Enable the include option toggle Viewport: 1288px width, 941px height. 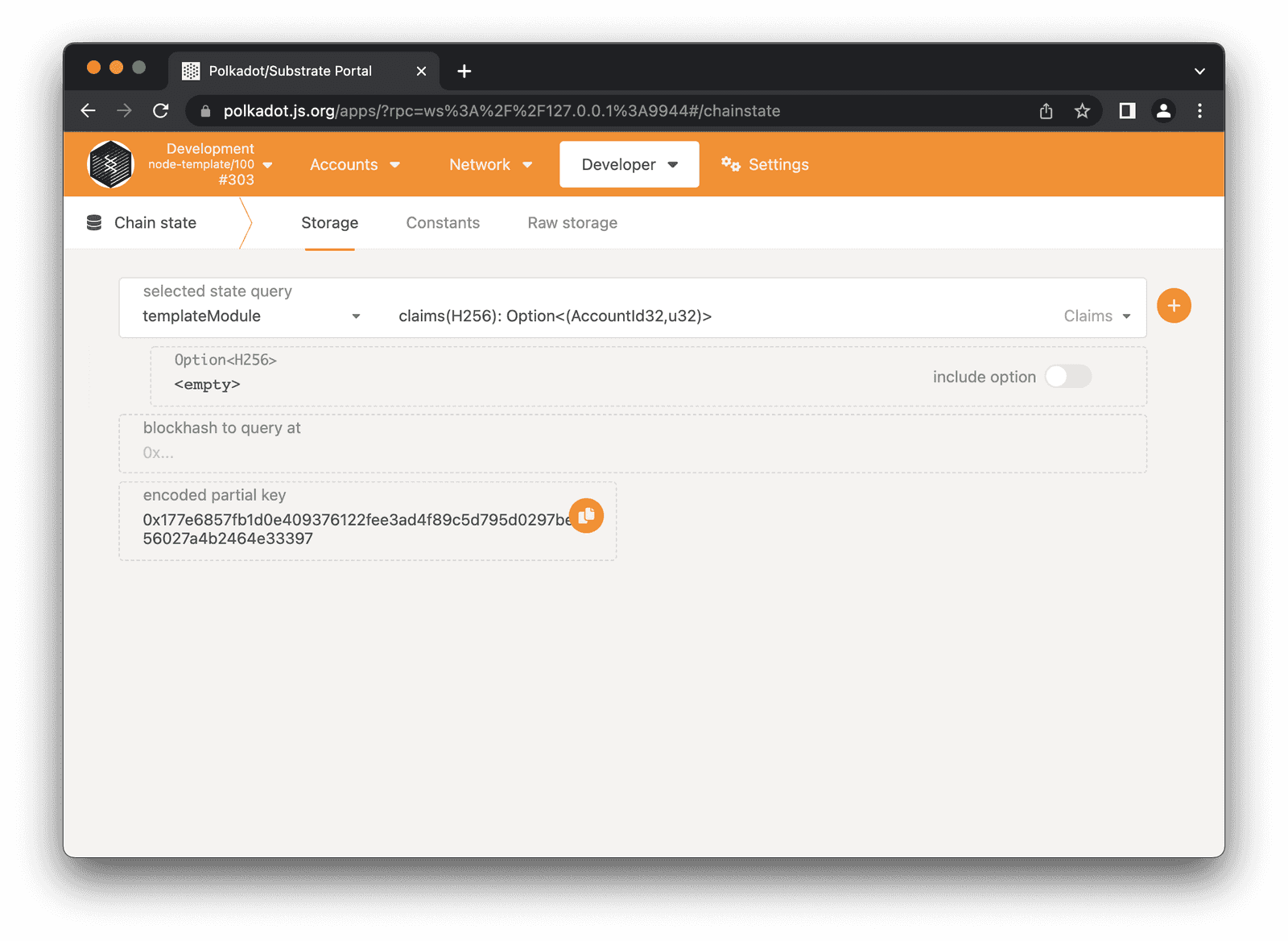click(x=1067, y=377)
